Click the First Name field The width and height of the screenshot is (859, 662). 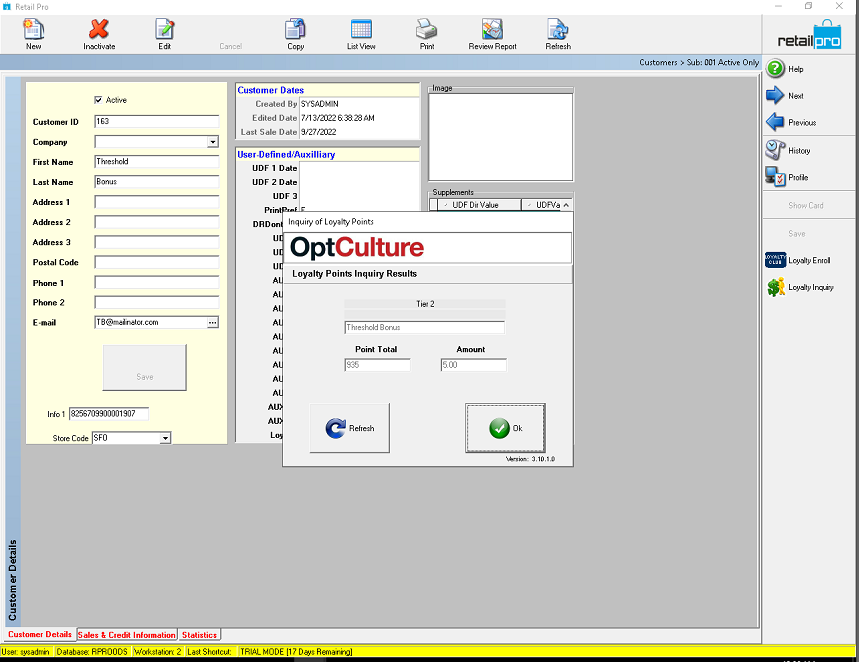point(157,161)
